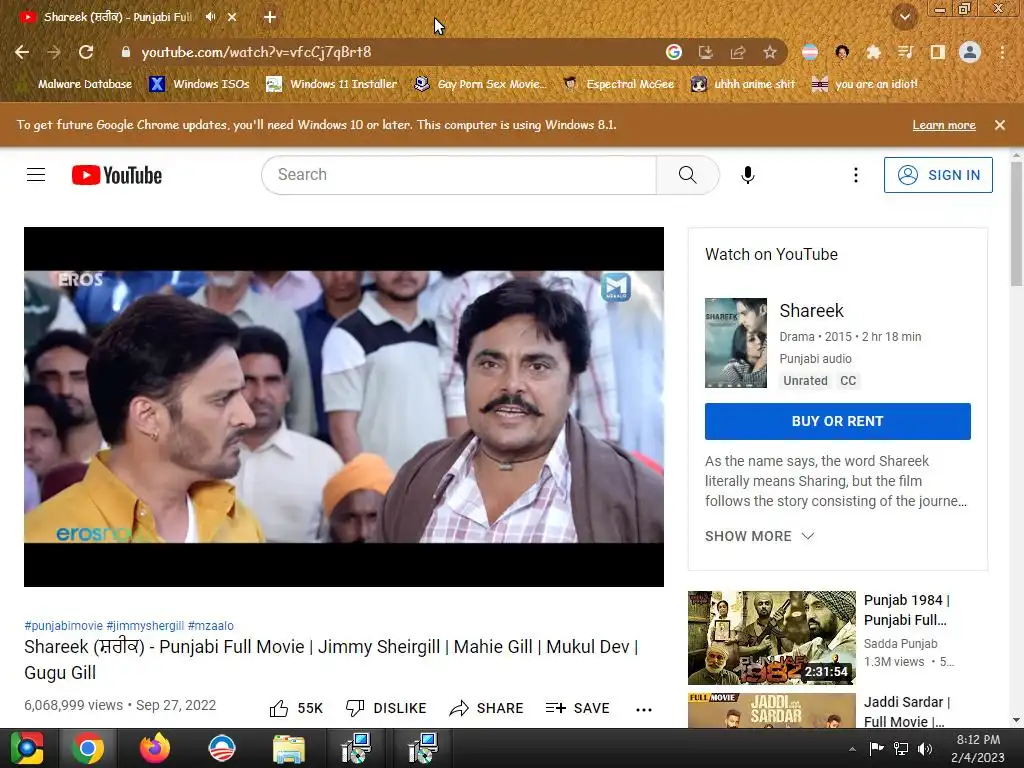Open uhhh anime shit bookmark
1024x768 pixels.
(x=743, y=84)
